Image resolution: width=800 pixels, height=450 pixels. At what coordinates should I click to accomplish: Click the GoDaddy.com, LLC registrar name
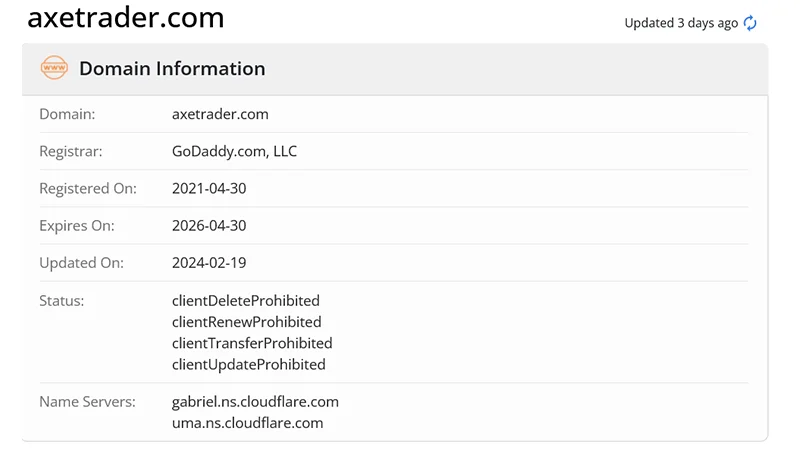coord(234,151)
